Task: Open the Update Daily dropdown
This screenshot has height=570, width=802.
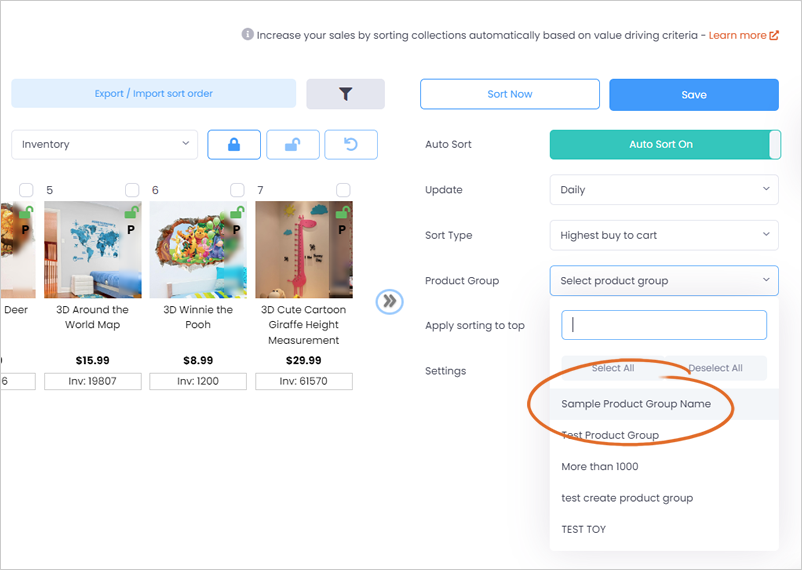Action: tap(664, 190)
